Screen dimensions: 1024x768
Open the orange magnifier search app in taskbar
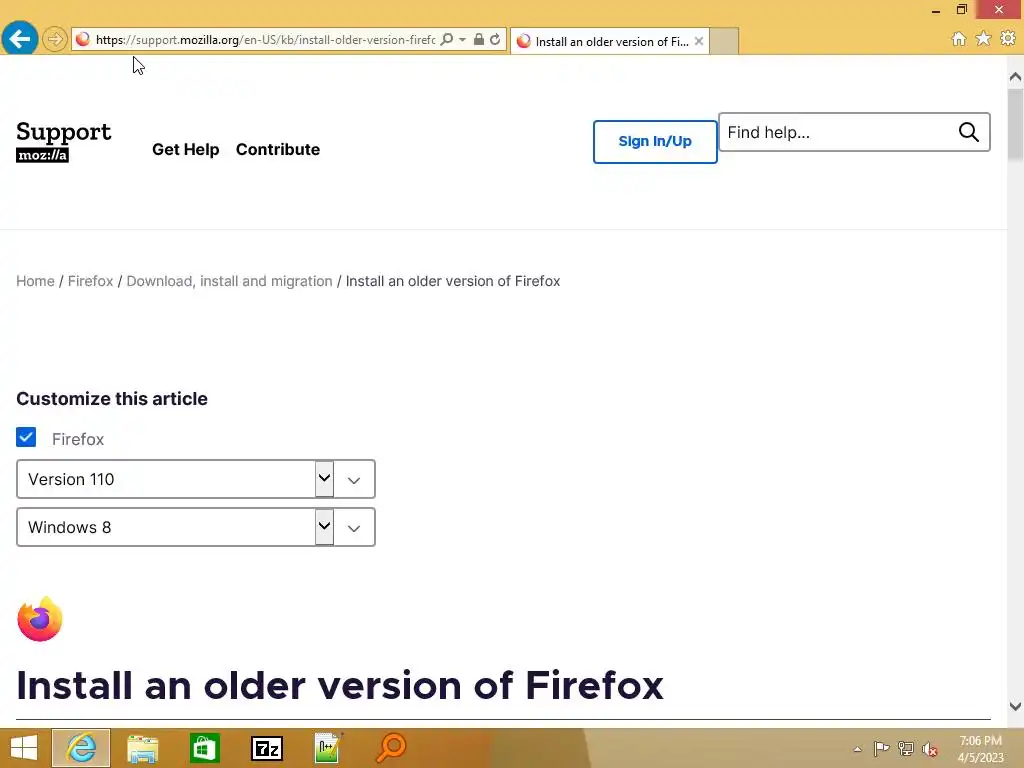pos(391,748)
